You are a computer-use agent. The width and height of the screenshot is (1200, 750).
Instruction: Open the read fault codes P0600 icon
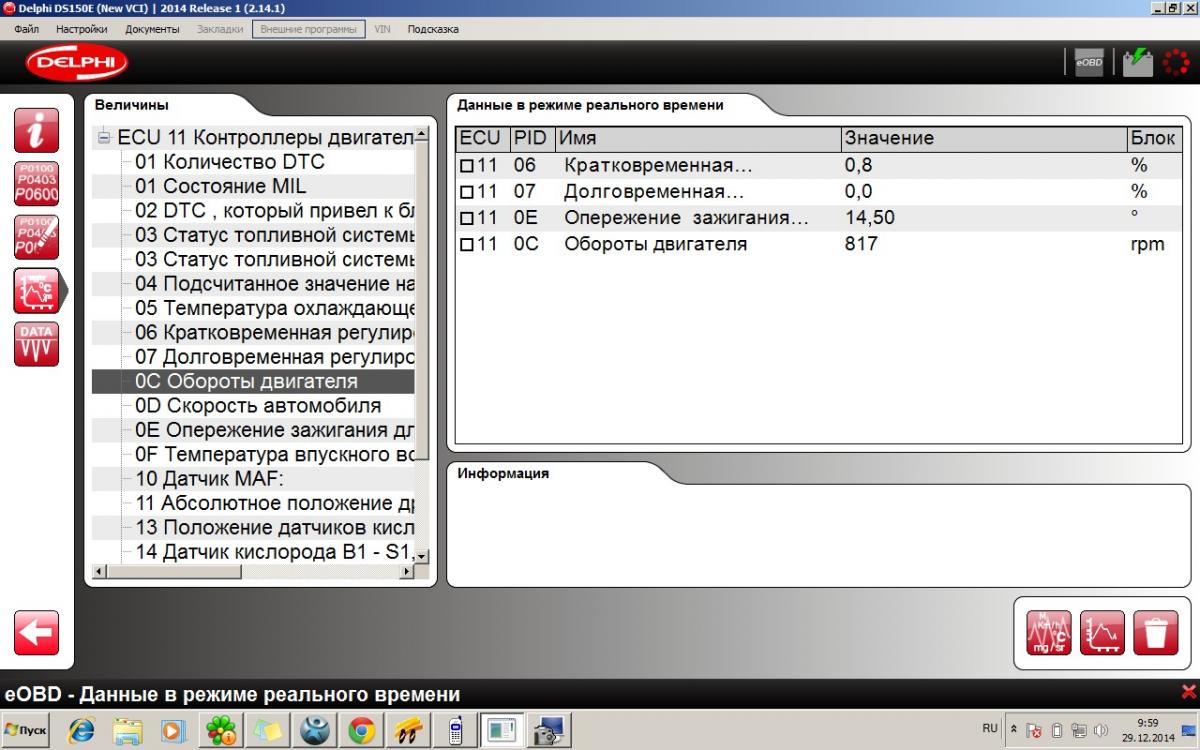[36, 184]
